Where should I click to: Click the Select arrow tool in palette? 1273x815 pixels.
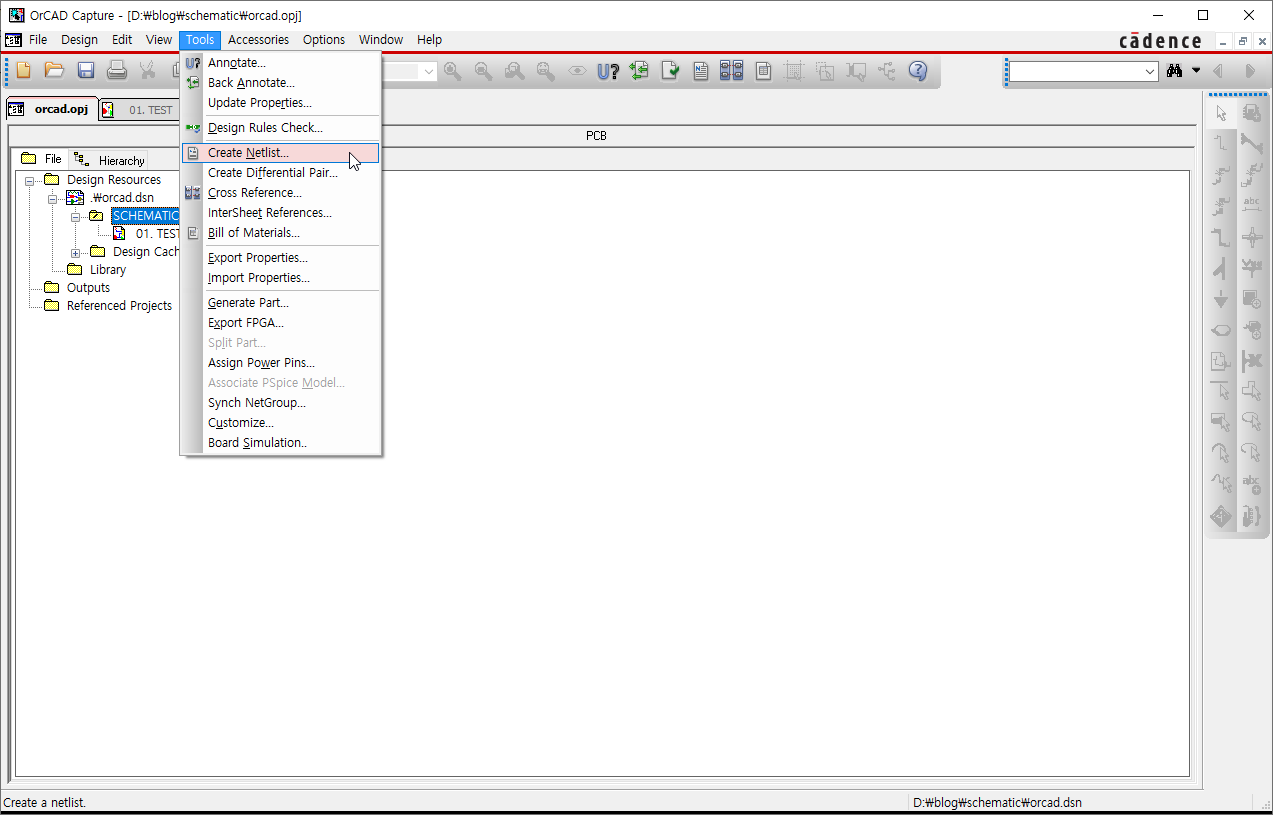coord(1221,114)
